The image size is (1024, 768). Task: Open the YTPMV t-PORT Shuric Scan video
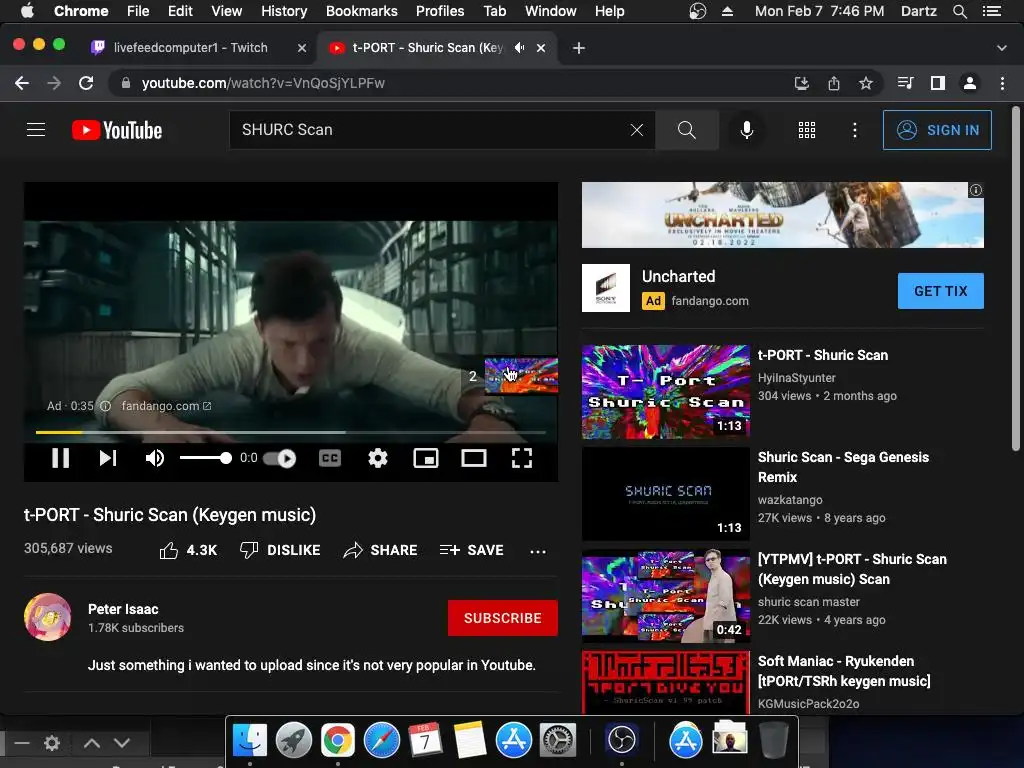[852, 569]
